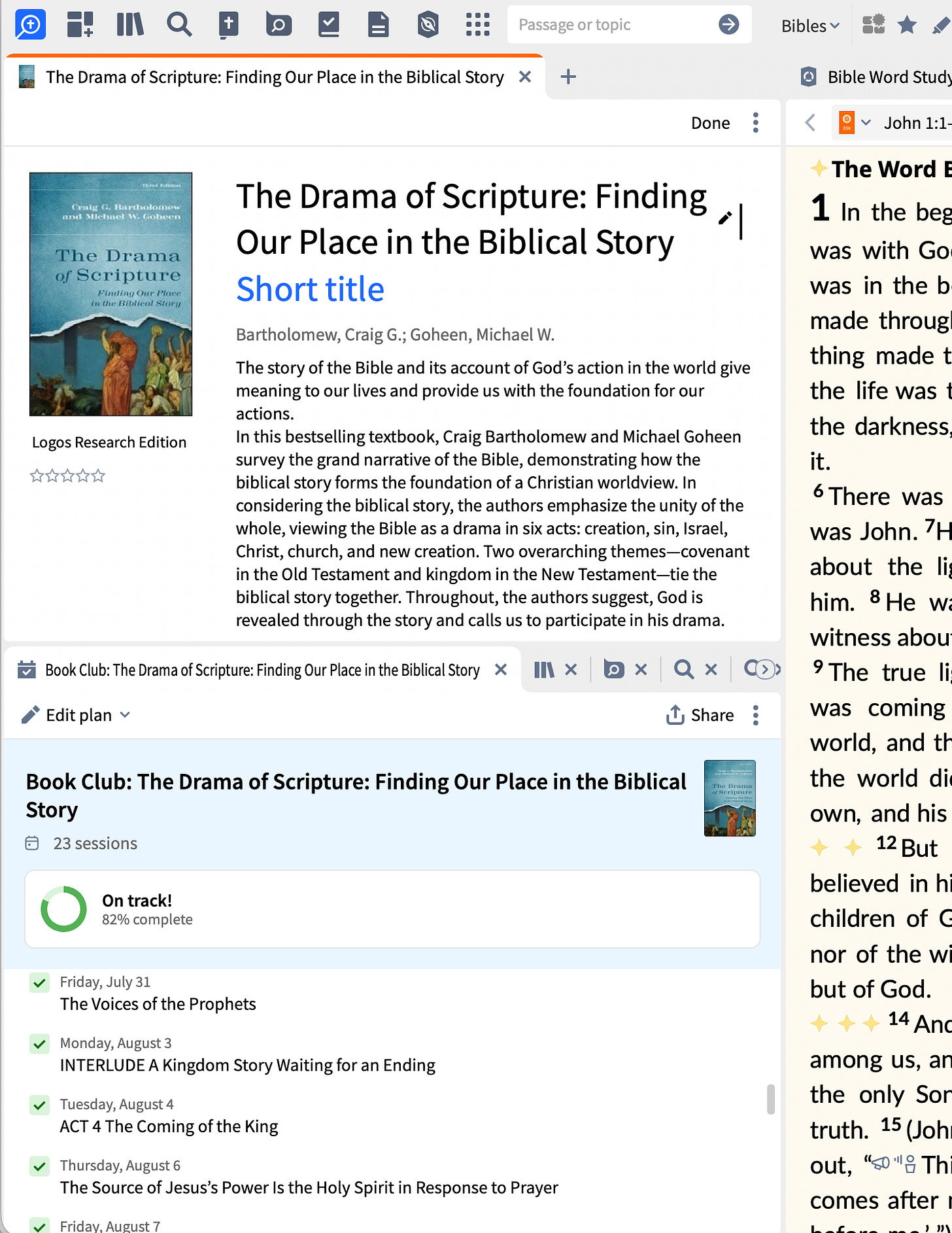Image resolution: width=952 pixels, height=1233 pixels.
Task: Click the reading plan list scrollbar
Action: 771,1099
